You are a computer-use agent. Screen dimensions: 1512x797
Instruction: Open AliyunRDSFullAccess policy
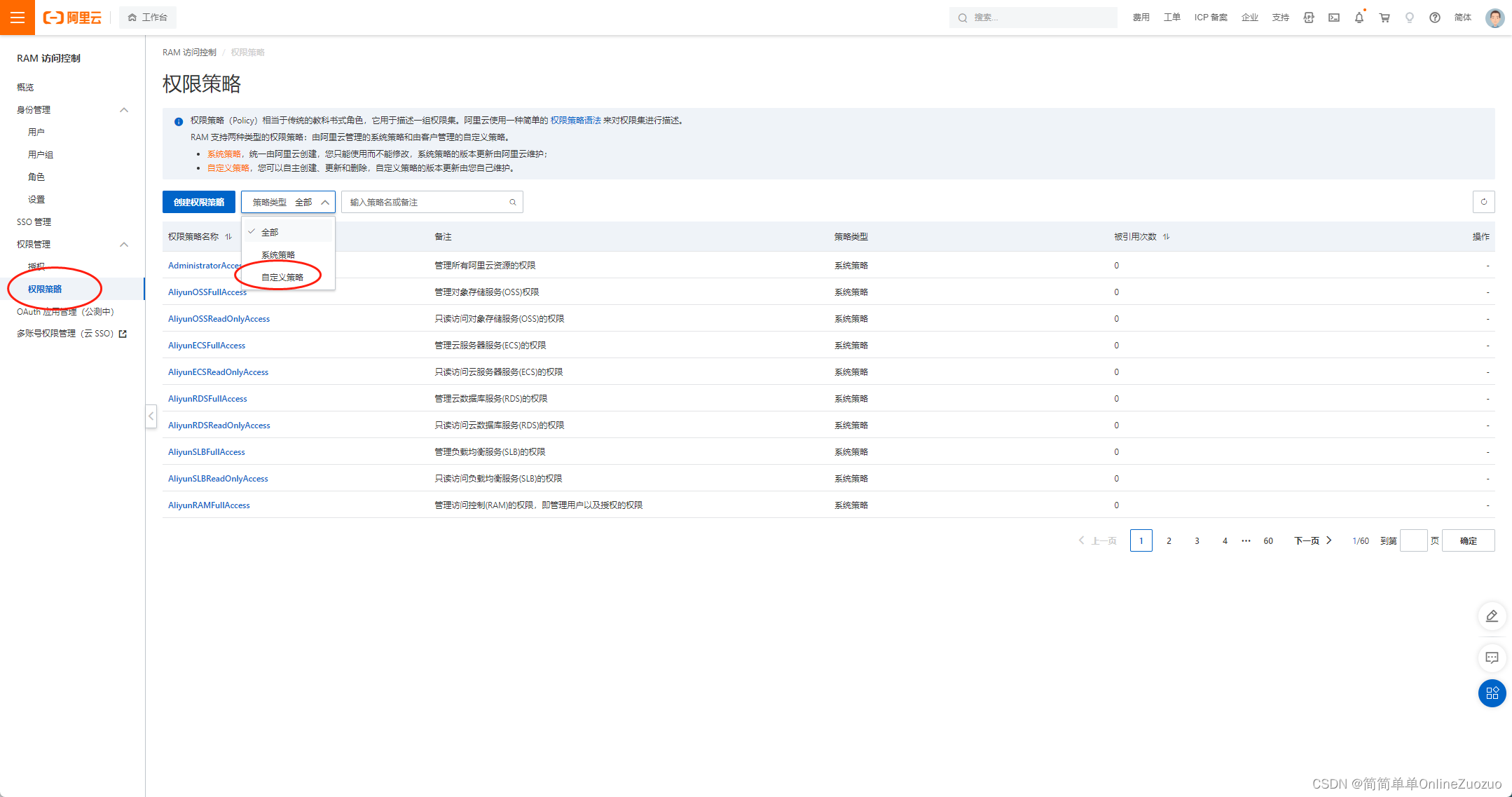(x=207, y=399)
